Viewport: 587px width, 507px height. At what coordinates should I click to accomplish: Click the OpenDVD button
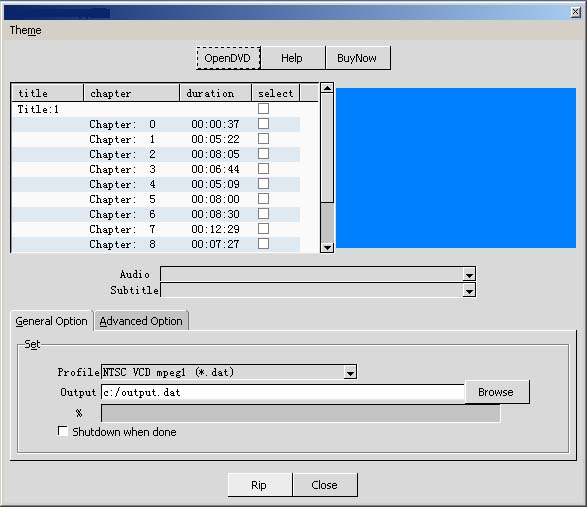[x=228, y=58]
